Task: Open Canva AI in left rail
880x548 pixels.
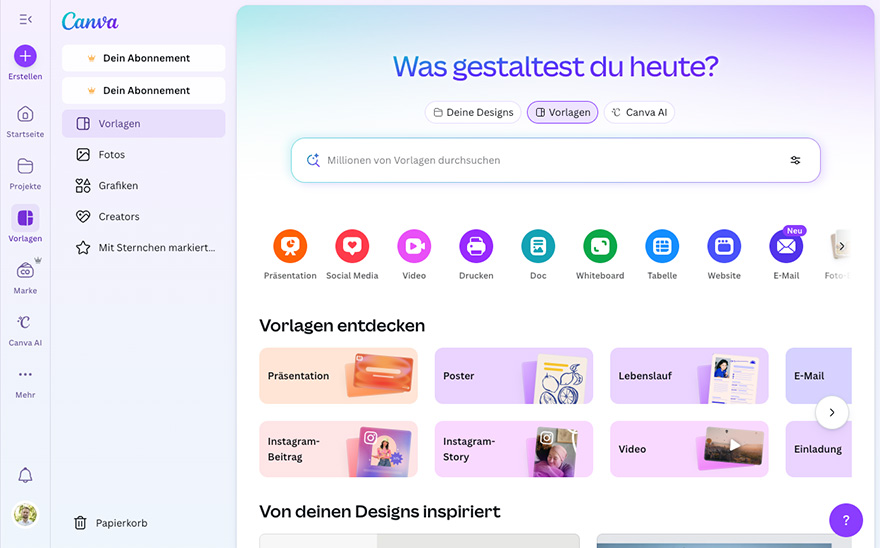Action: (x=25, y=322)
